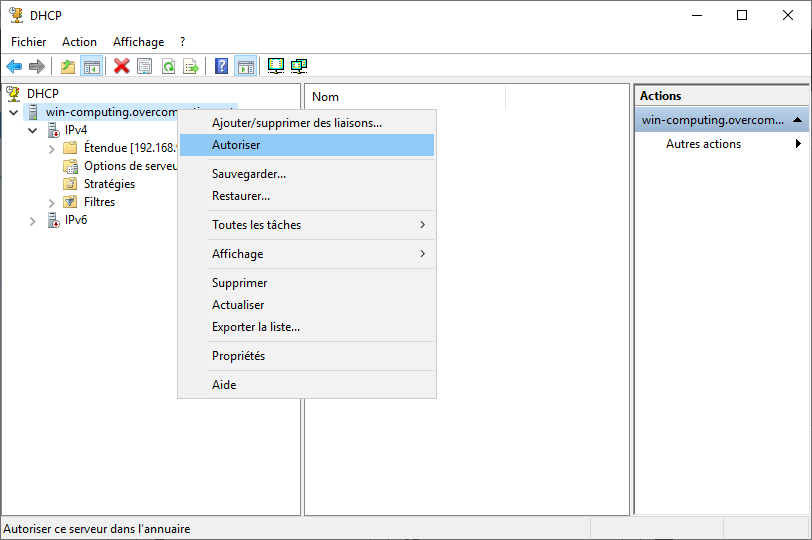Image resolution: width=812 pixels, height=540 pixels.
Task: Open the blue question mark Help icon
Action: [x=222, y=67]
